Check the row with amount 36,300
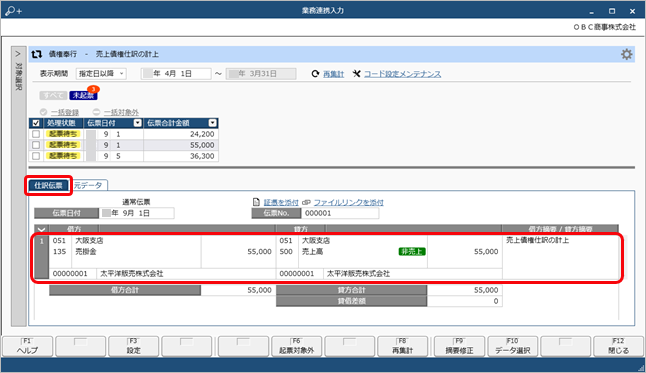This screenshot has width=646, height=373. (x=36, y=156)
